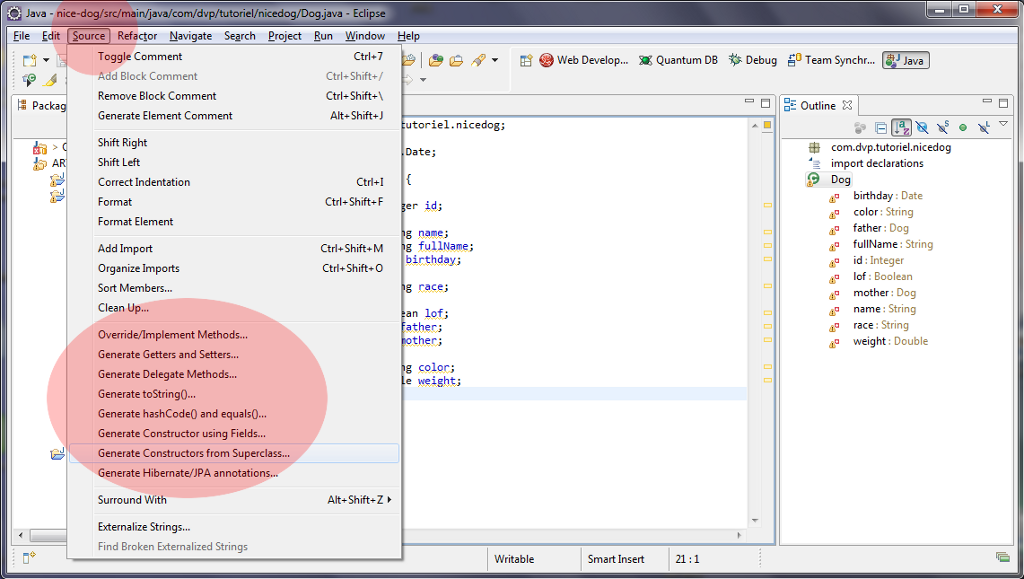Image resolution: width=1024 pixels, height=579 pixels.
Task: Open the New wizard dropdown arrow
Action: click(x=46, y=61)
